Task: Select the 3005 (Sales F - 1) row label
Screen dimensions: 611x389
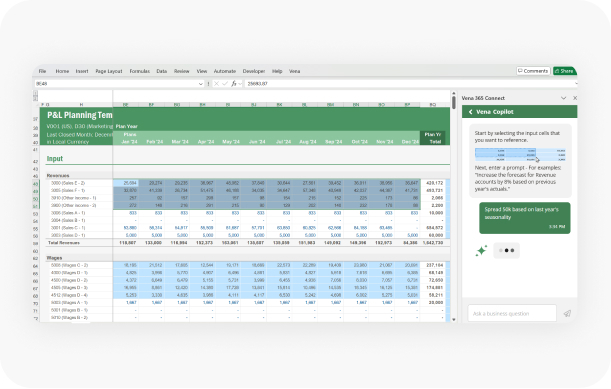Action: tap(68, 191)
